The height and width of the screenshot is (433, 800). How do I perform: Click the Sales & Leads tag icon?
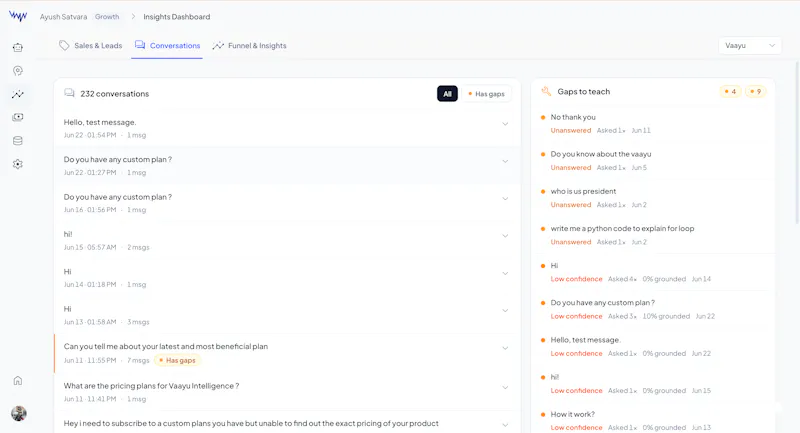[64, 45]
